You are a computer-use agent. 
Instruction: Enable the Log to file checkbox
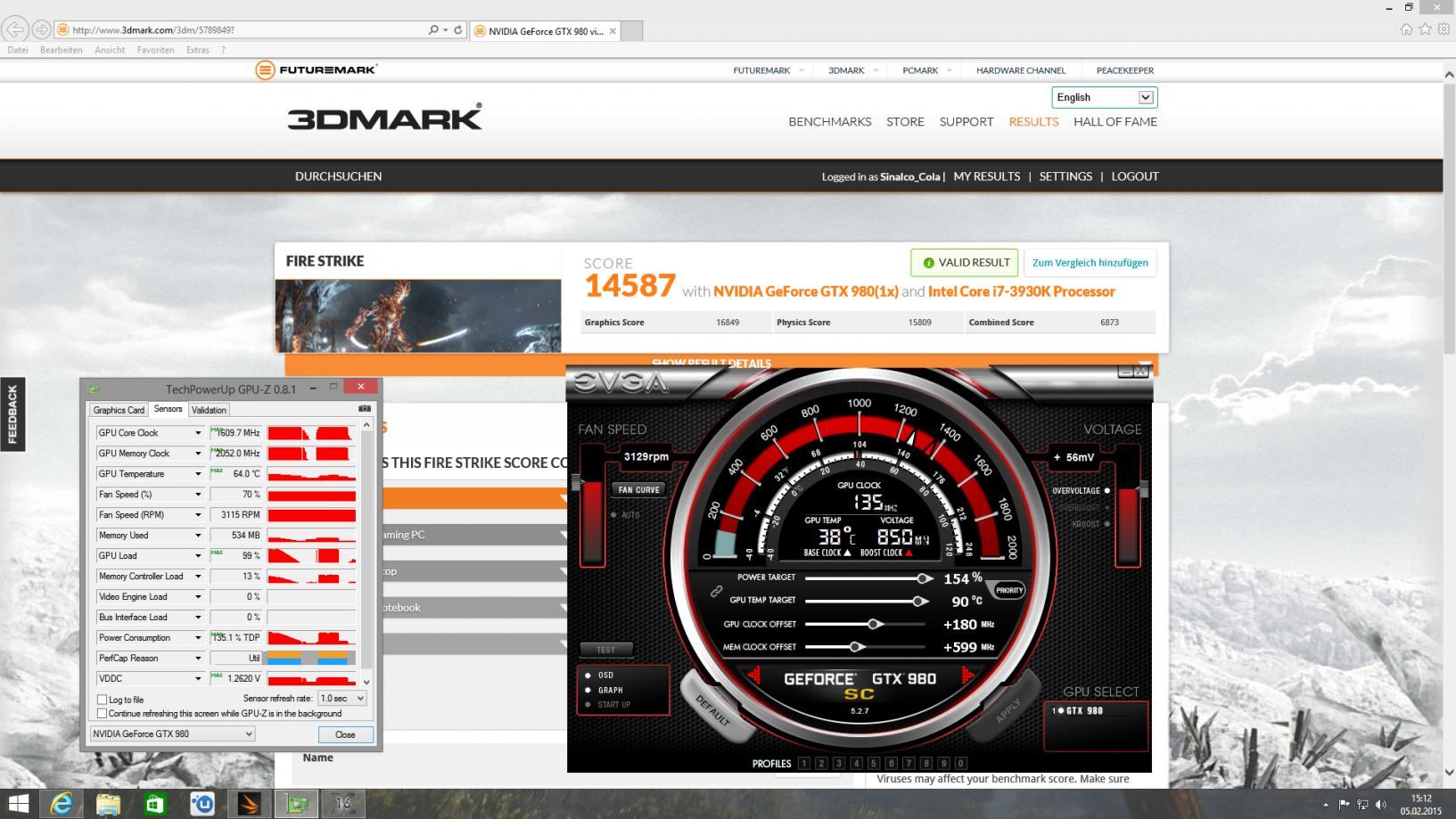point(102,700)
